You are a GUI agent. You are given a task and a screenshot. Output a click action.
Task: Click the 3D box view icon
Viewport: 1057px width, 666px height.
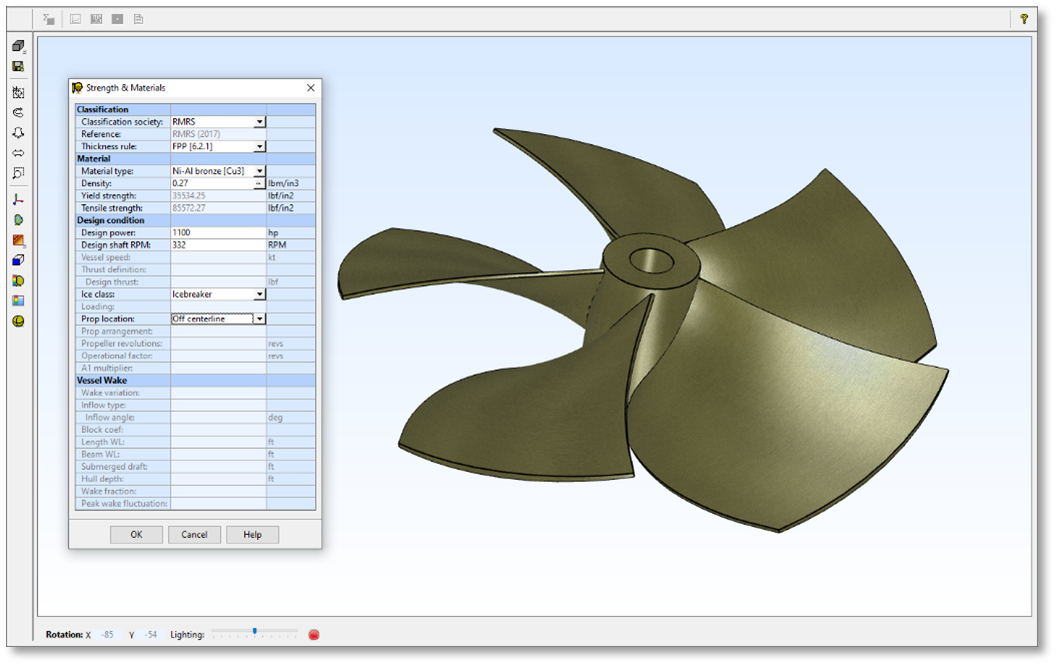click(18, 46)
